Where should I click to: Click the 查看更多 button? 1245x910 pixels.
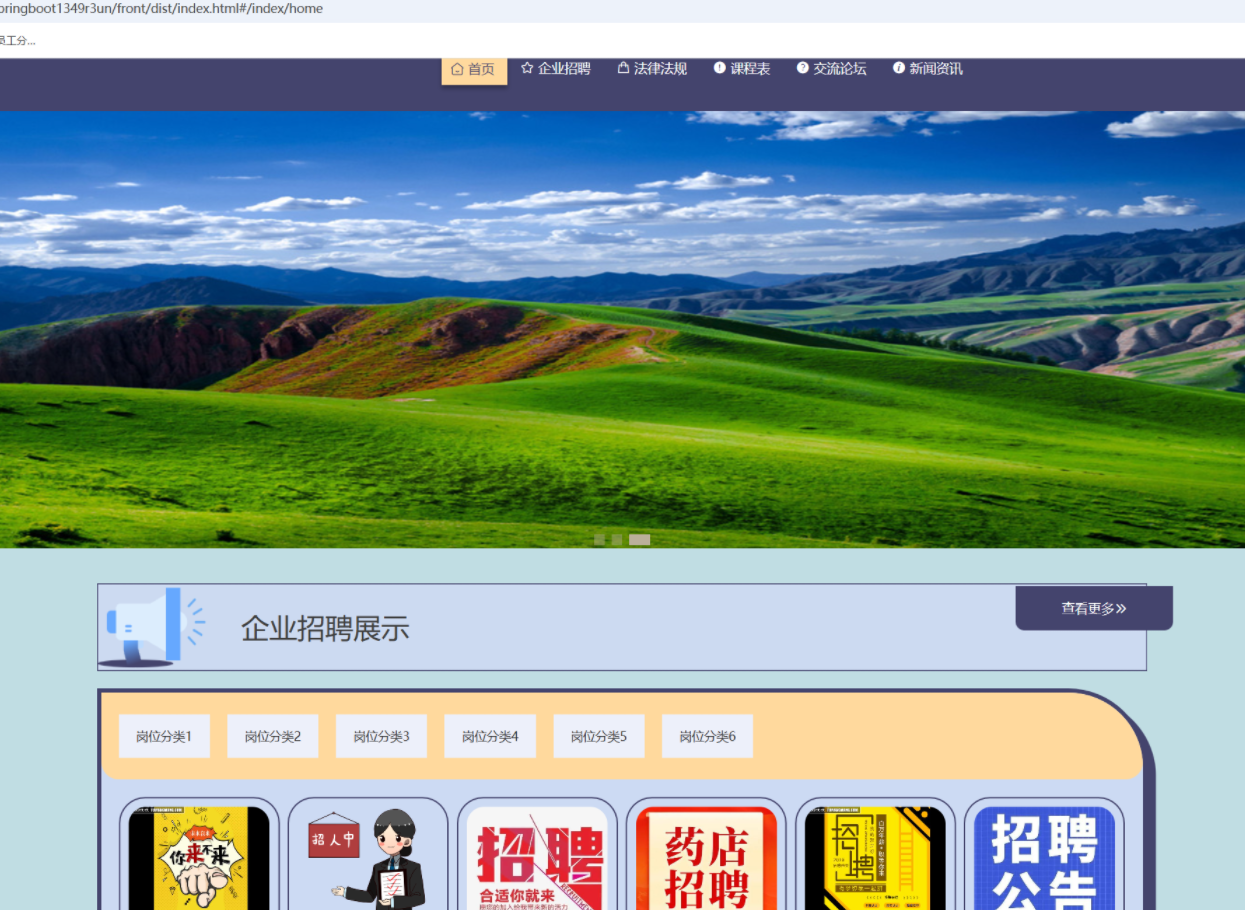coord(1093,608)
